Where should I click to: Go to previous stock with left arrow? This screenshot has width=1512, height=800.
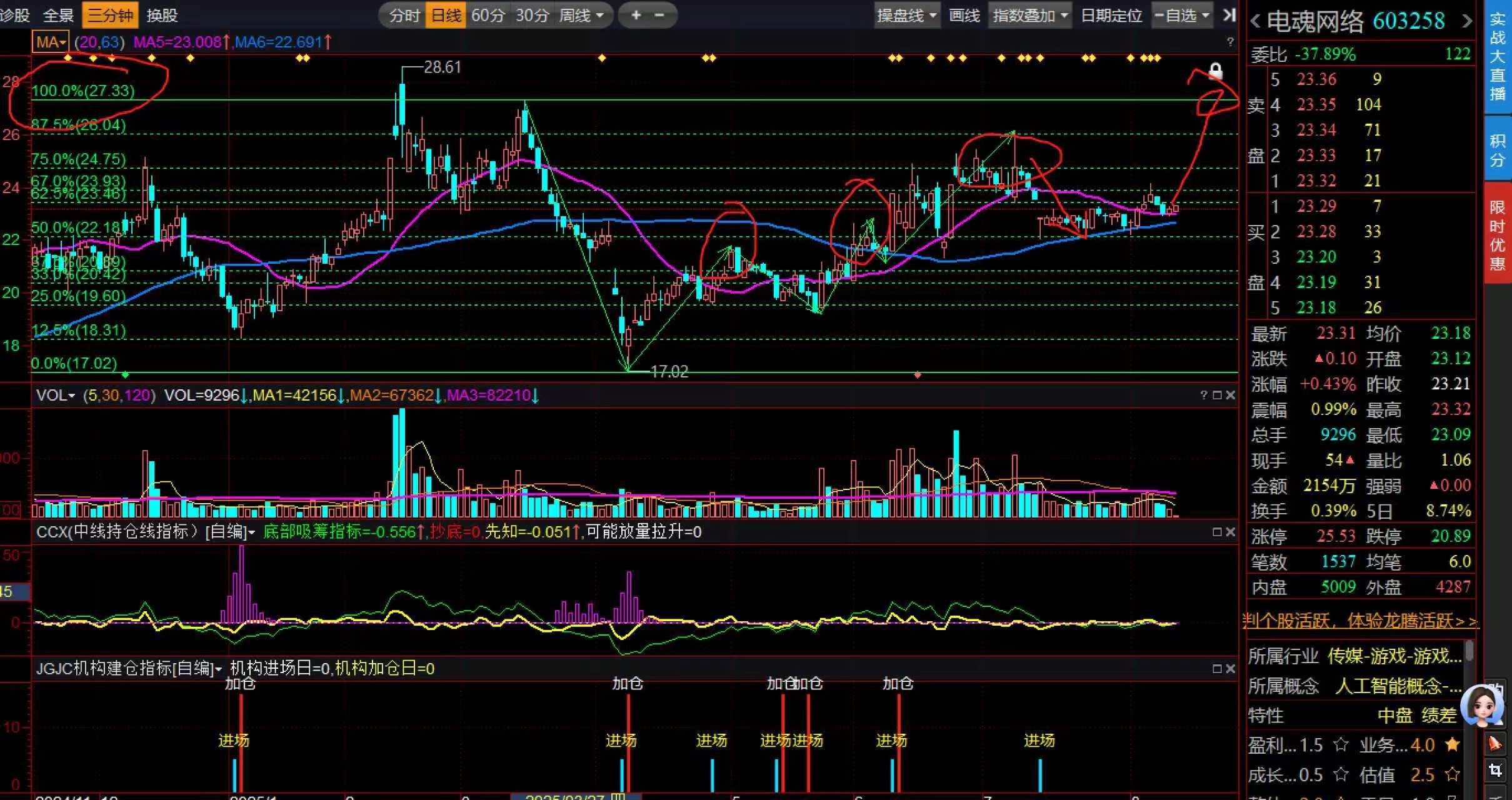click(1255, 22)
